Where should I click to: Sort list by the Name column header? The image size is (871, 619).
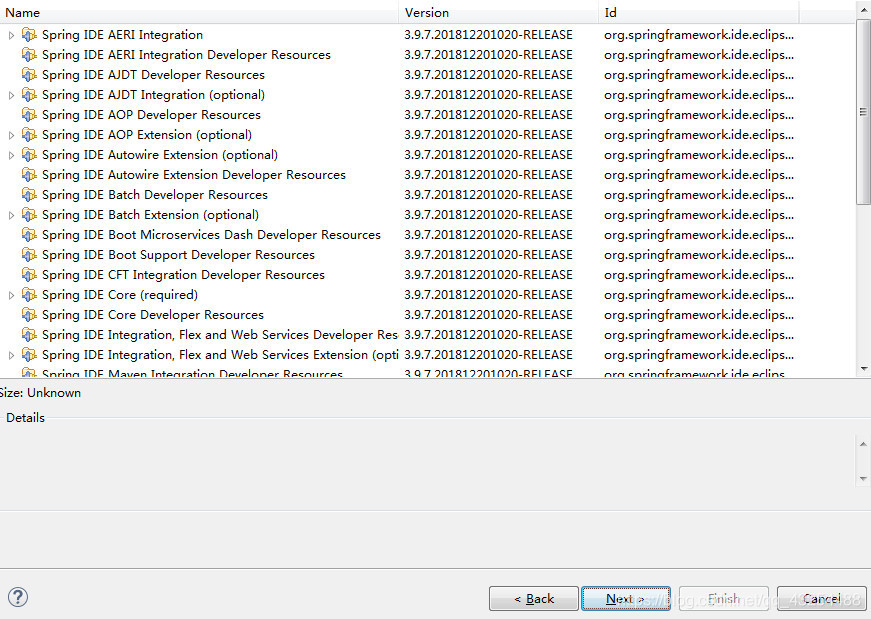pos(199,12)
